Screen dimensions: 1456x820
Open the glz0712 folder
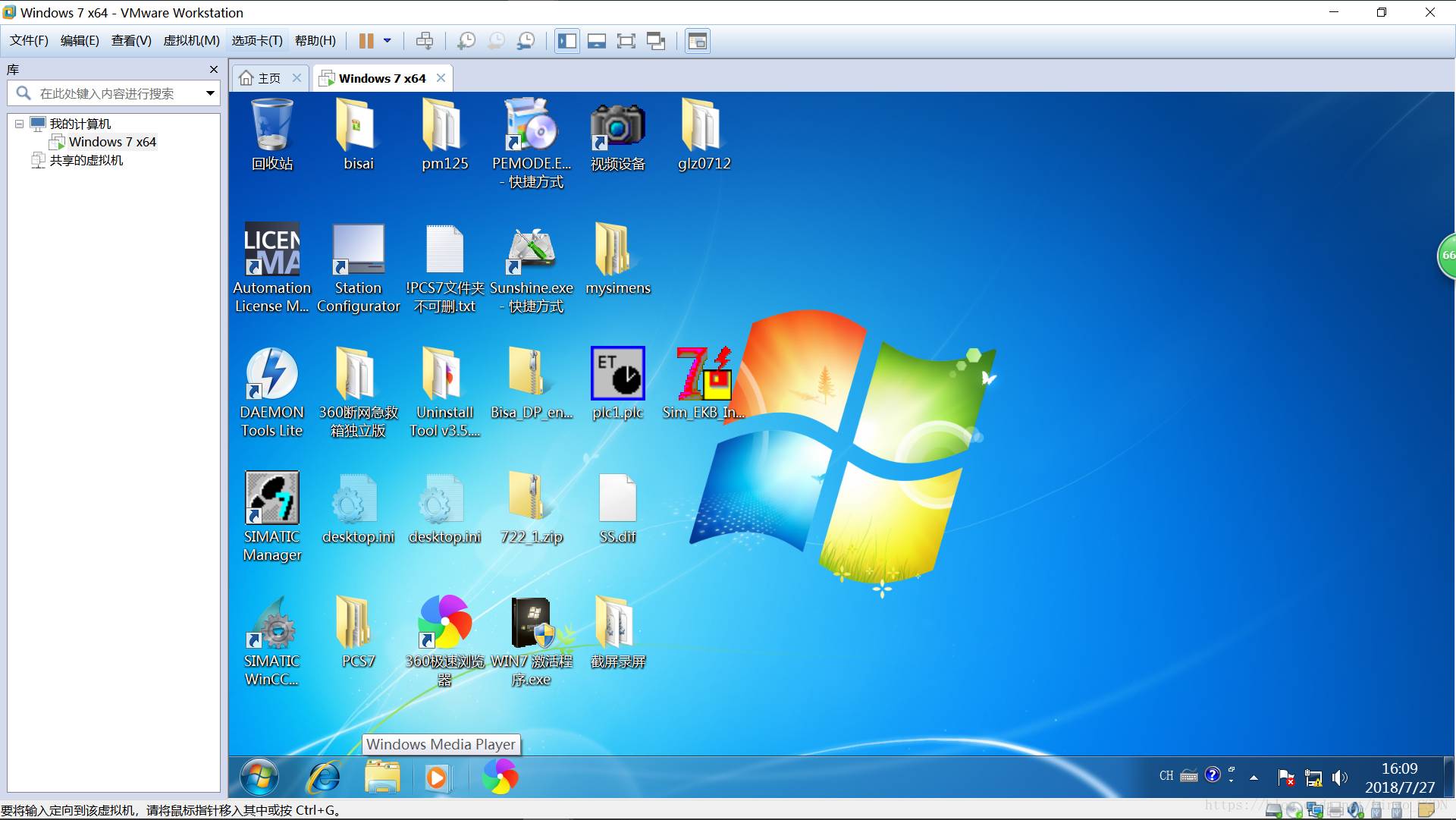(704, 135)
